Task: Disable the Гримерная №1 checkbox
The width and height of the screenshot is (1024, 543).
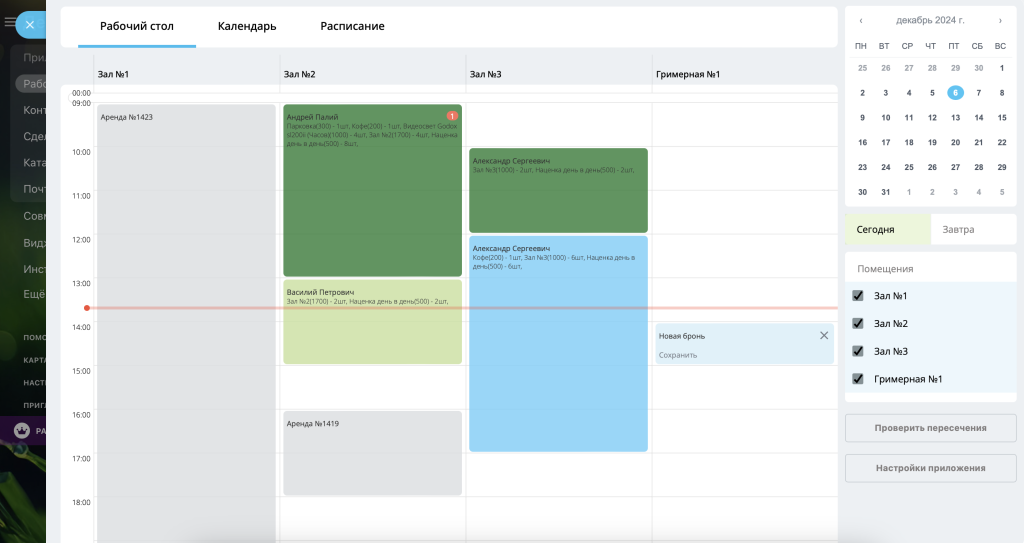Action: [x=857, y=379]
